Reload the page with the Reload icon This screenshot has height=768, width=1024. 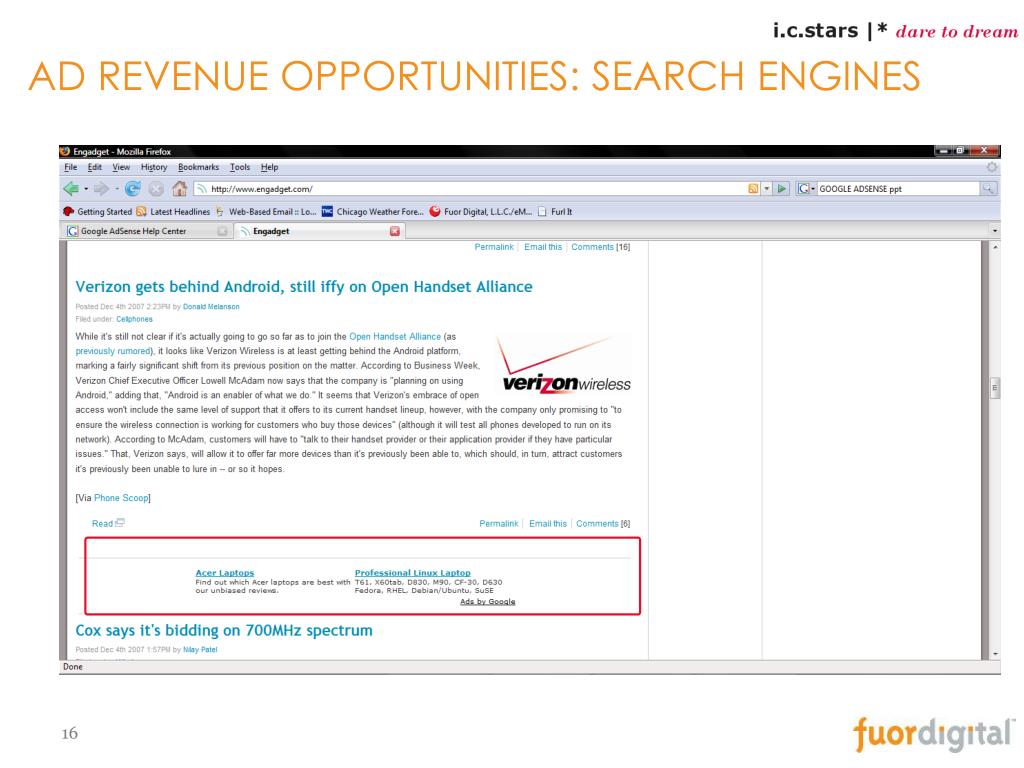(x=133, y=189)
